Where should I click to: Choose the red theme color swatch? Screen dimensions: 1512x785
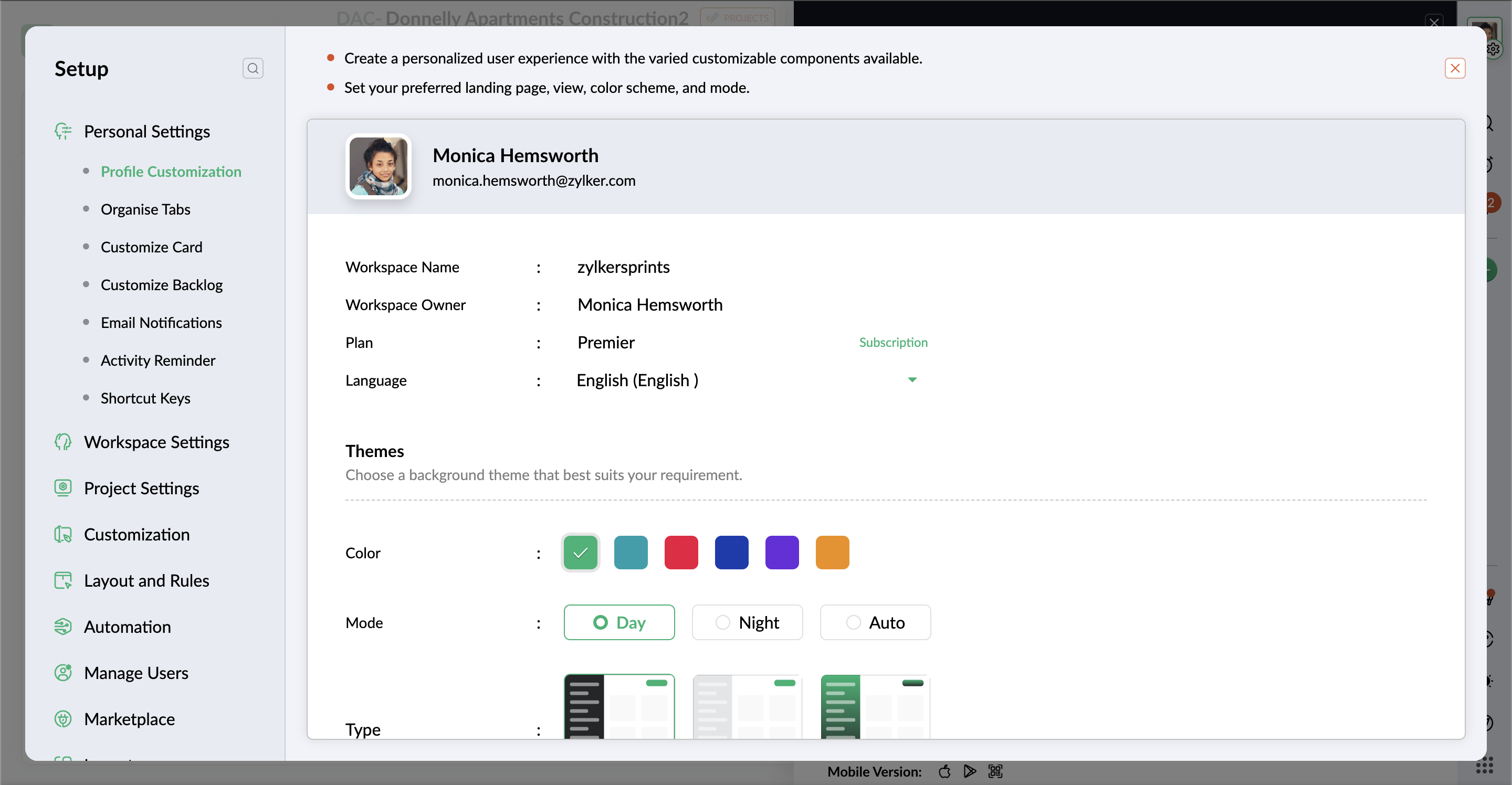point(681,552)
